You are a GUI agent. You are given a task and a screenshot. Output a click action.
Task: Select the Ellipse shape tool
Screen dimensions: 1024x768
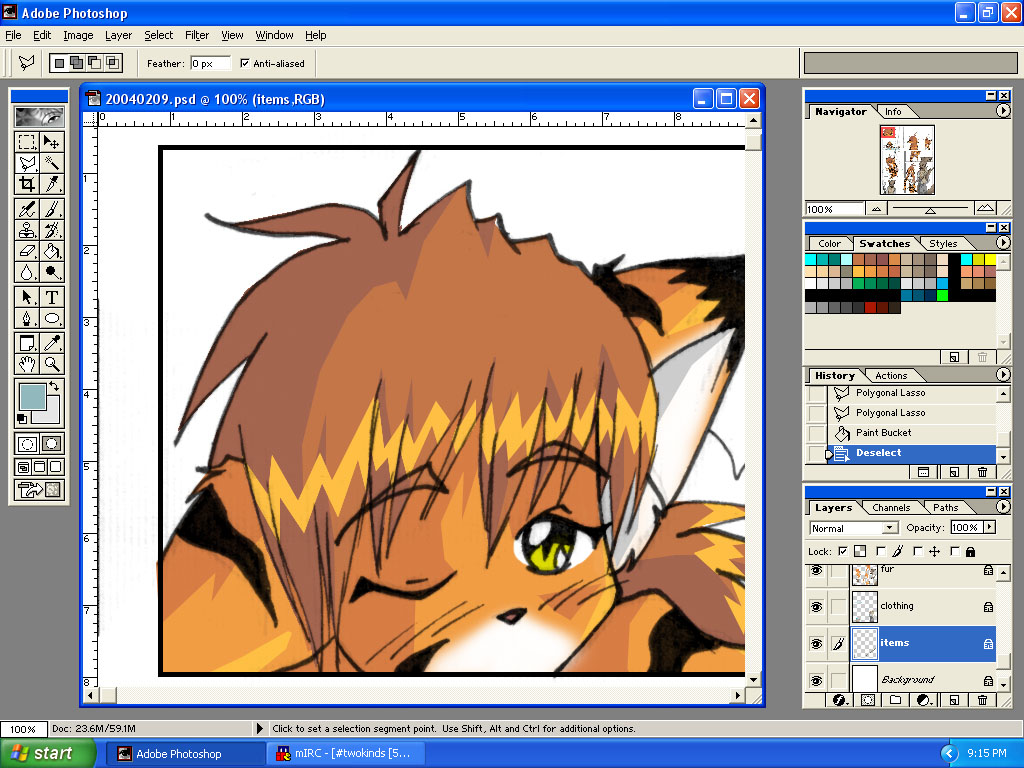coord(52,319)
